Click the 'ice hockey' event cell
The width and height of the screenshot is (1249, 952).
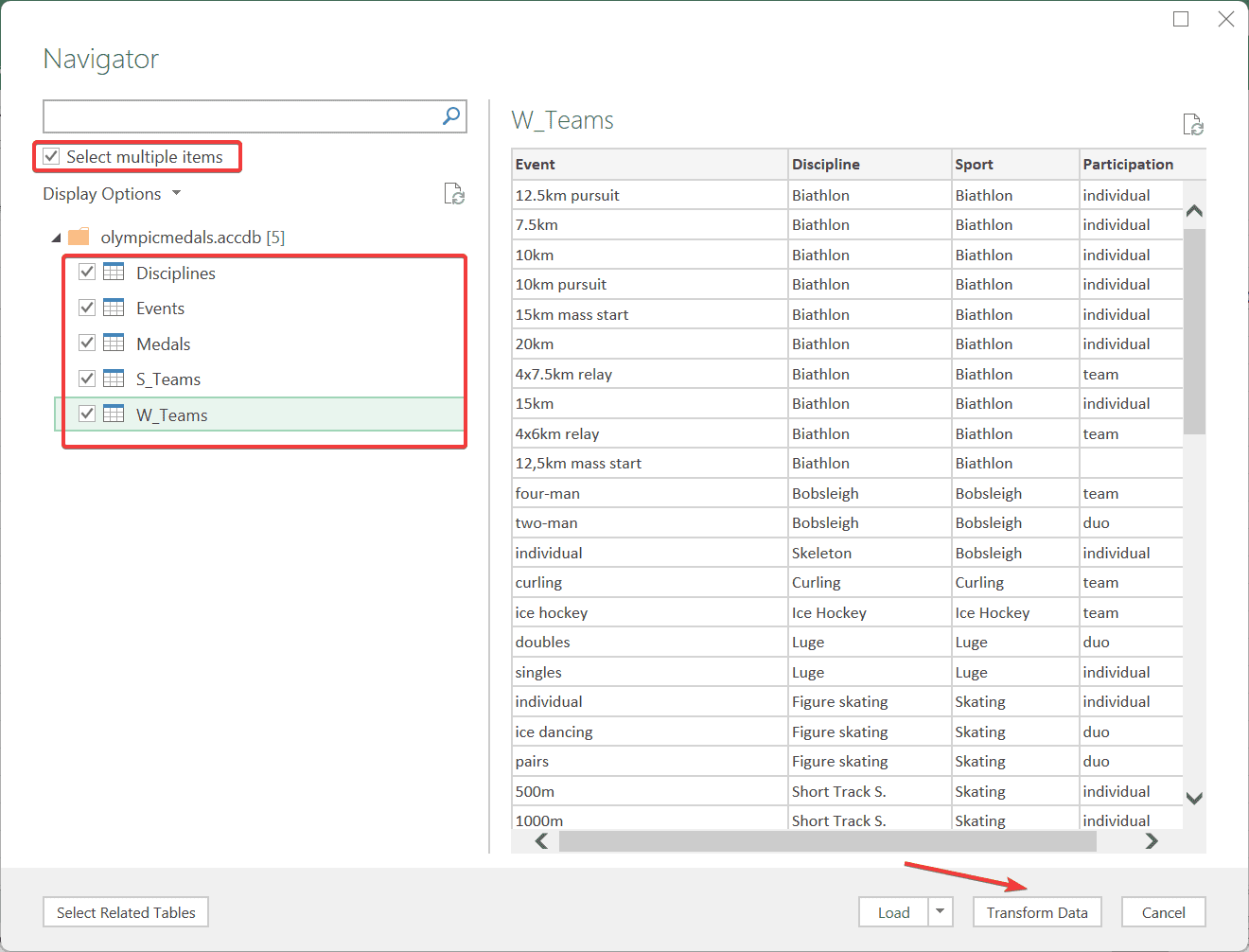point(649,612)
